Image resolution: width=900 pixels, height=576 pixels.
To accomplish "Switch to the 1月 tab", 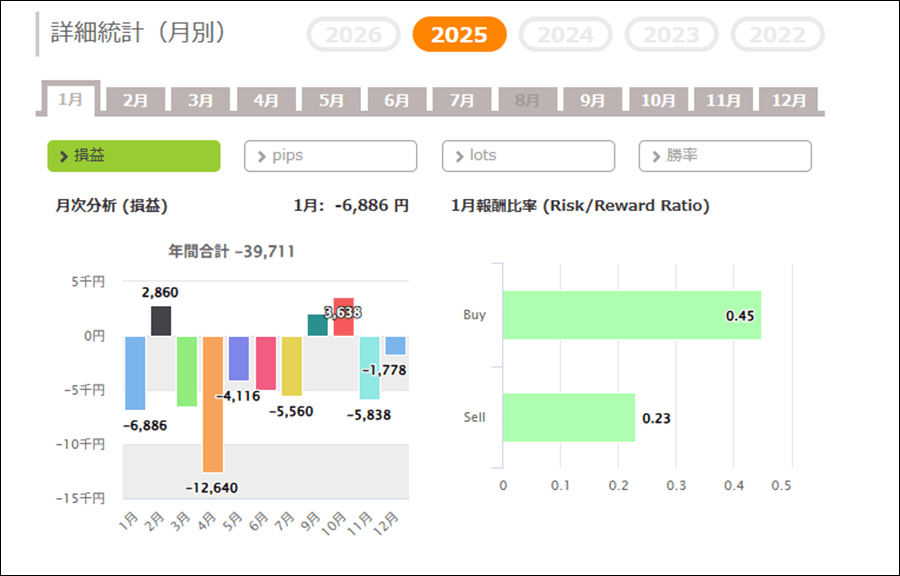I will click(71, 99).
